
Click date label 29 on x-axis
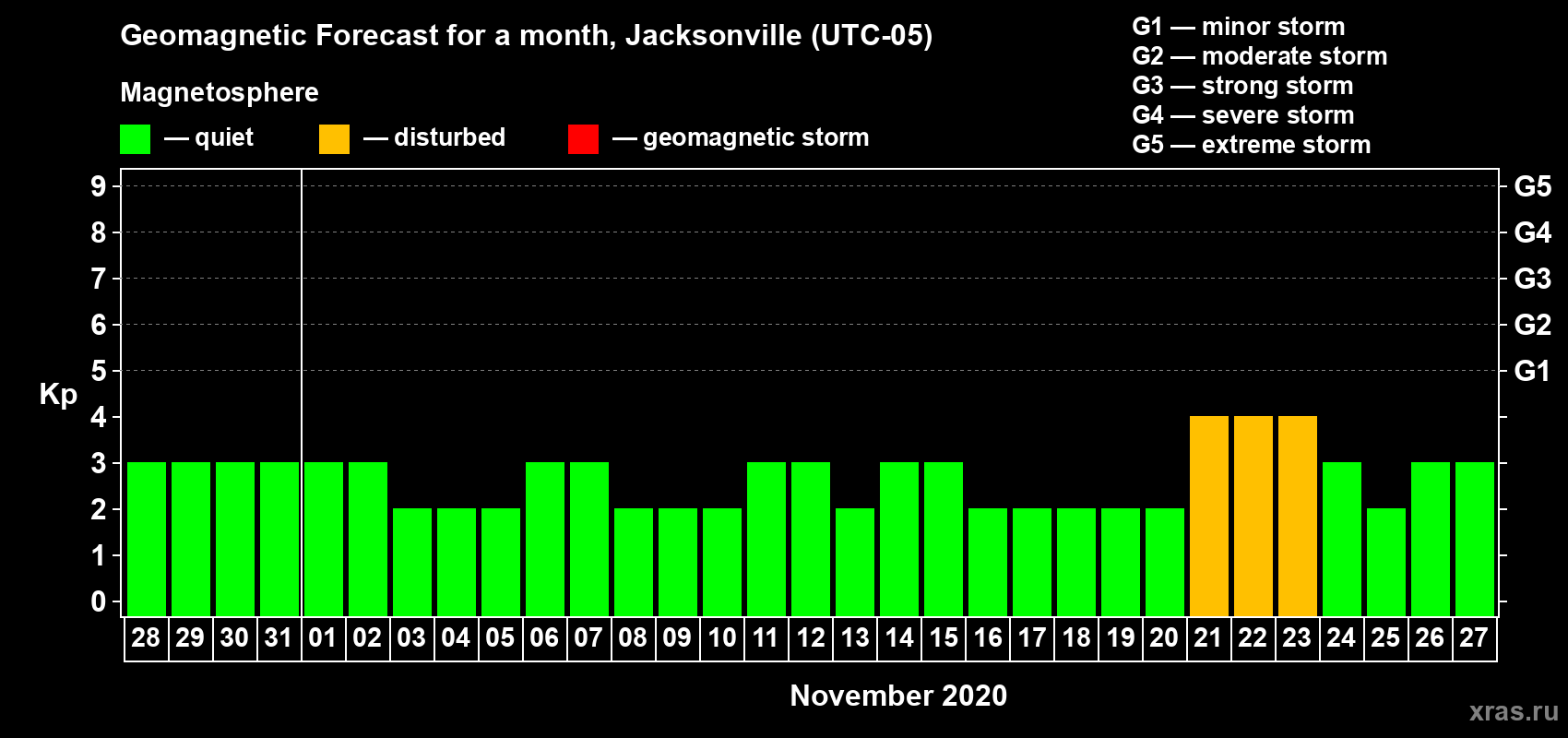[190, 637]
